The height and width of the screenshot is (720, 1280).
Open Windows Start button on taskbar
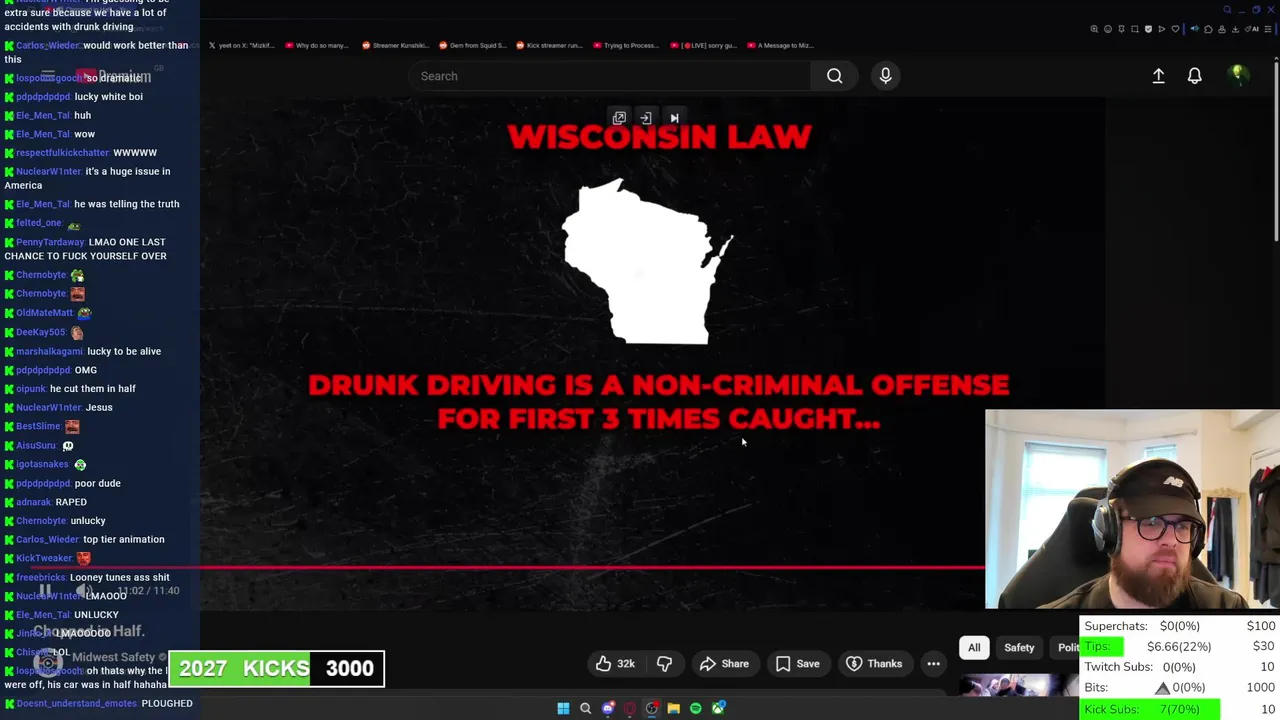563,708
